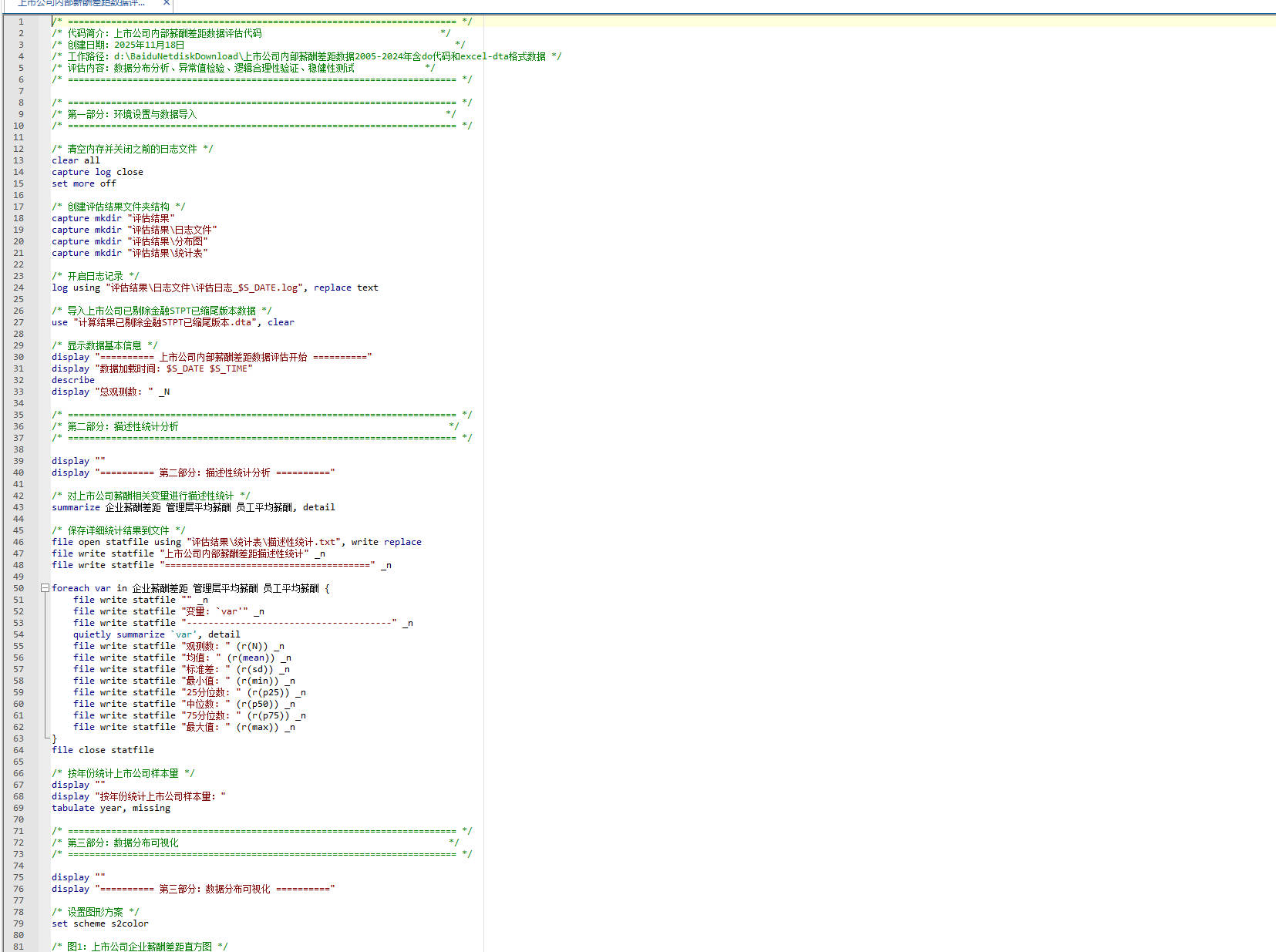Click the file write line '最小值: ' (r(min))

point(184,681)
